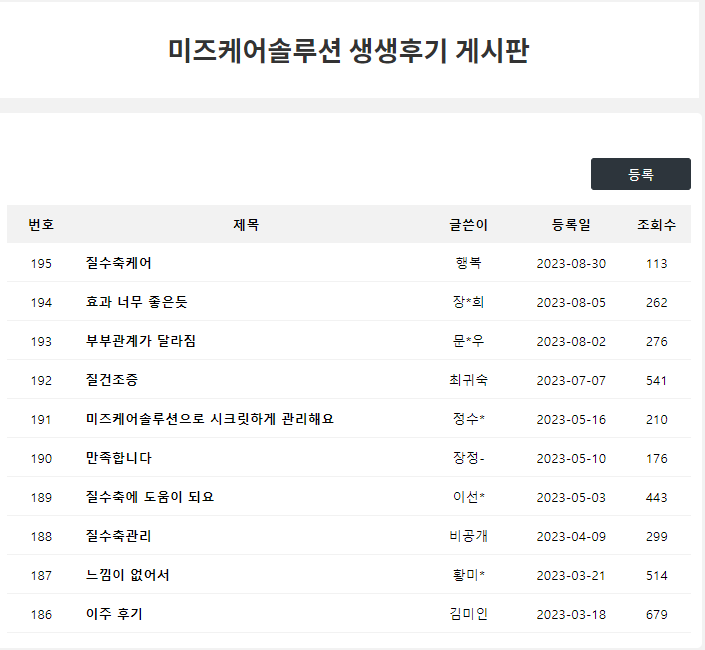Click view count 113
Screen dimensions: 705x650
(x=656, y=263)
